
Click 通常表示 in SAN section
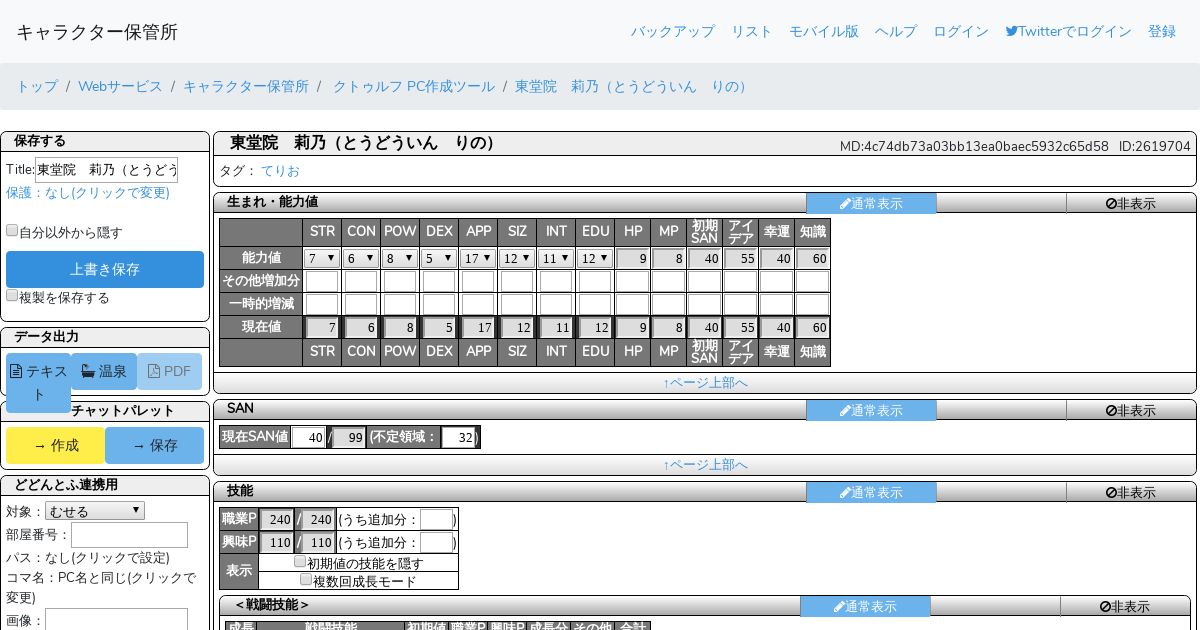(871, 410)
